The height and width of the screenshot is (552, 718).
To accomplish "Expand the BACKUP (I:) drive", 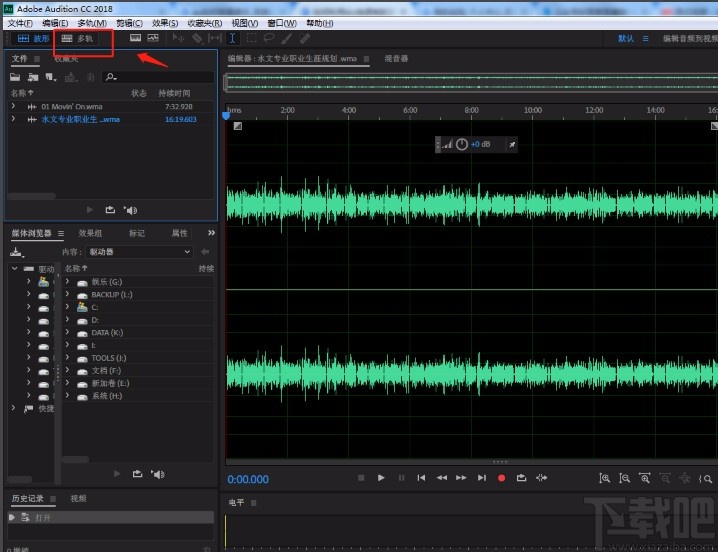I will [x=68, y=295].
